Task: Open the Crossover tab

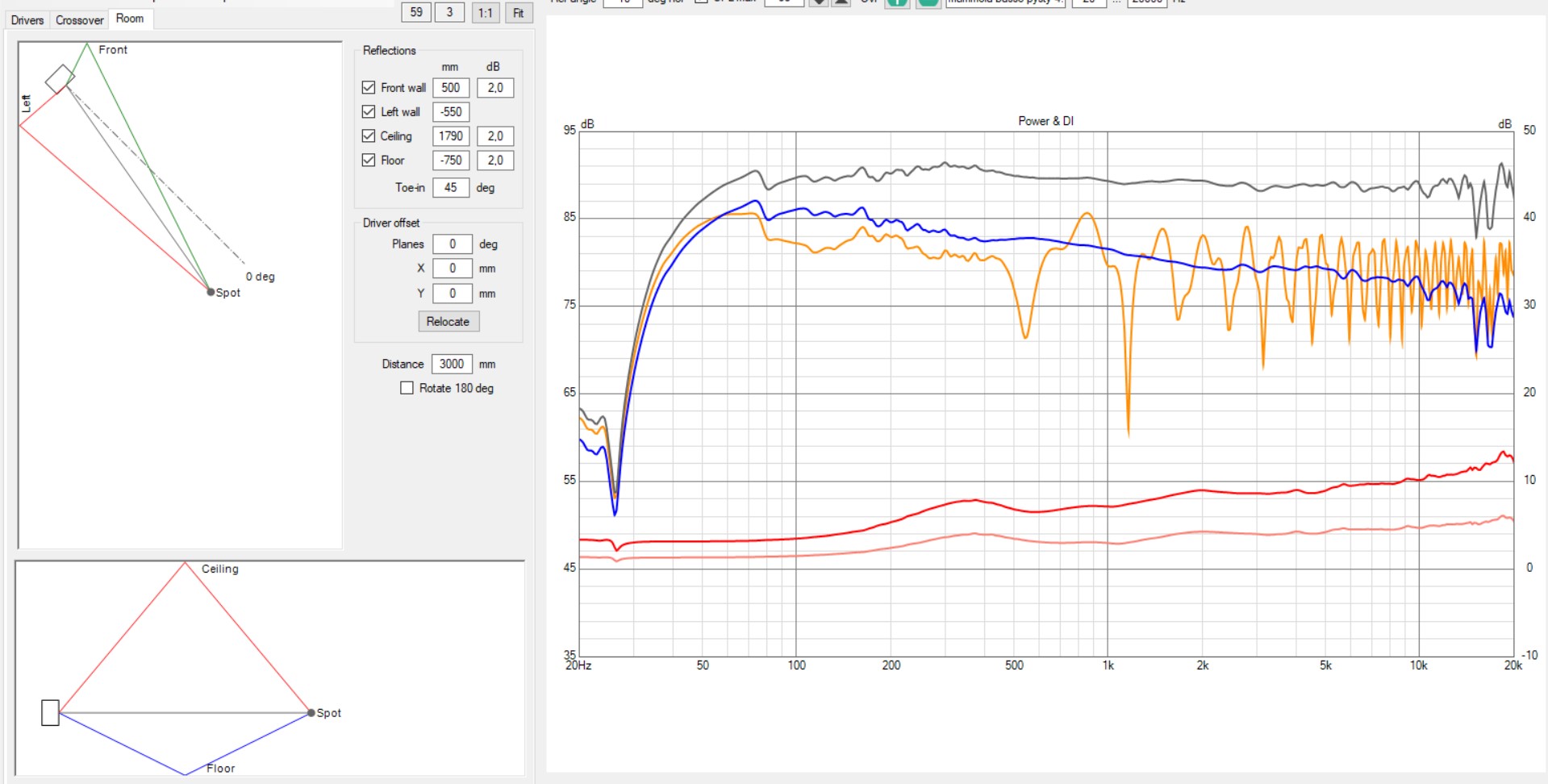Action: (x=80, y=20)
